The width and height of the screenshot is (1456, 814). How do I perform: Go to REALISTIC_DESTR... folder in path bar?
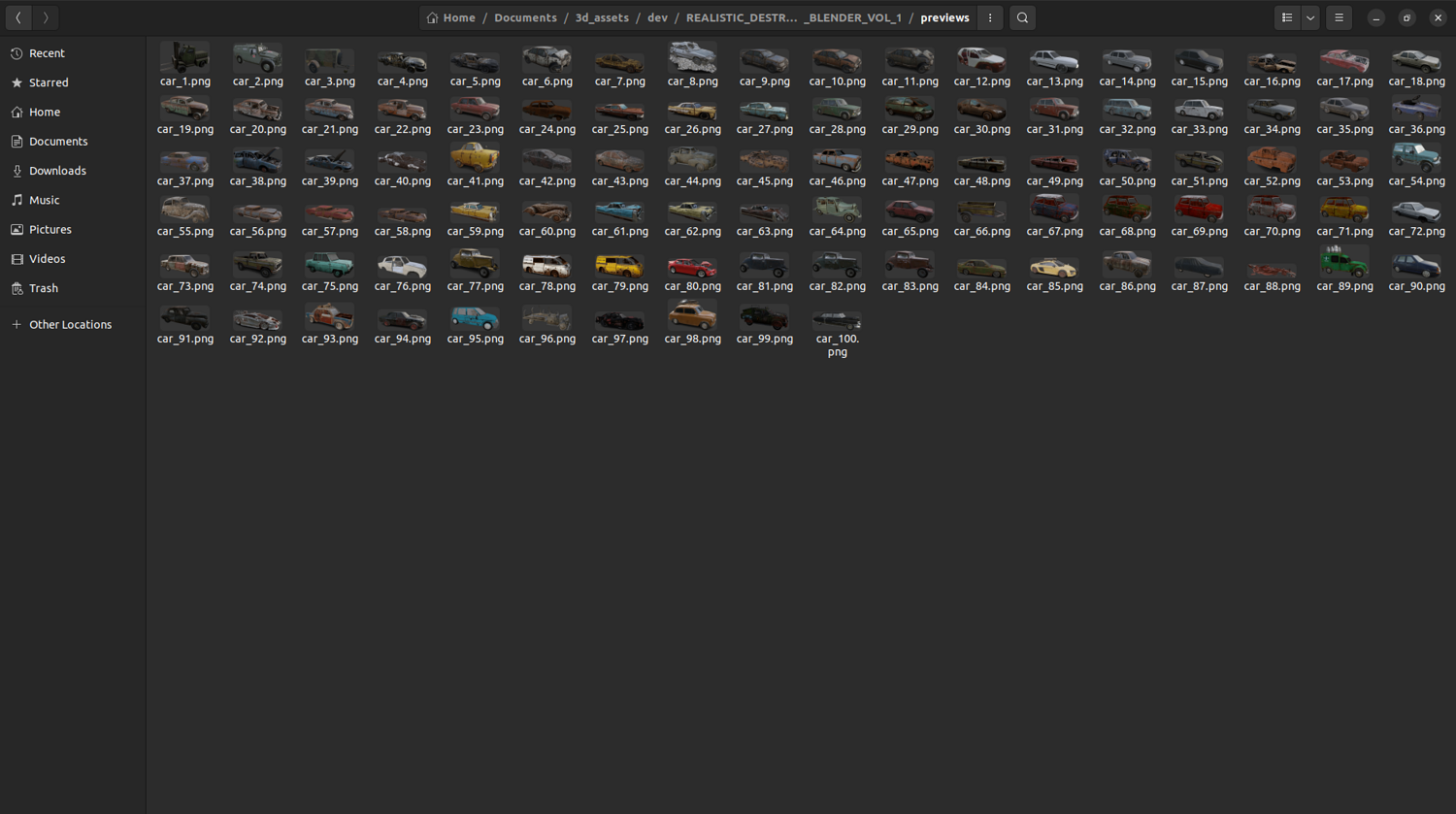(793, 17)
